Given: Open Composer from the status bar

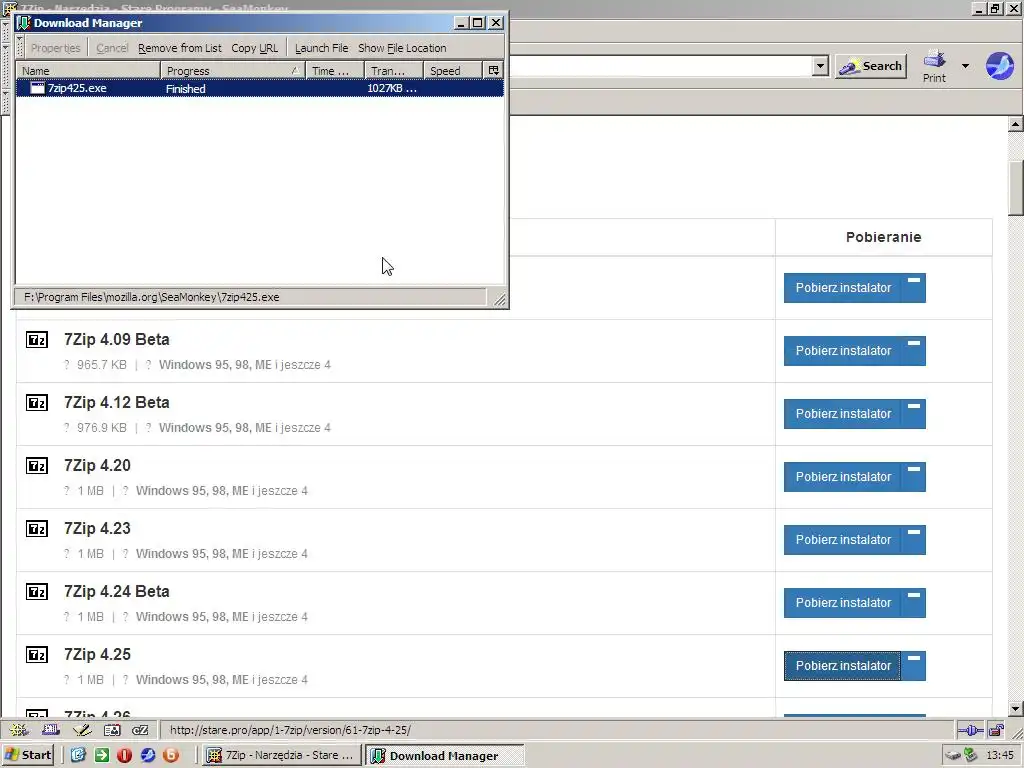Looking at the screenshot, I should click(x=82, y=730).
